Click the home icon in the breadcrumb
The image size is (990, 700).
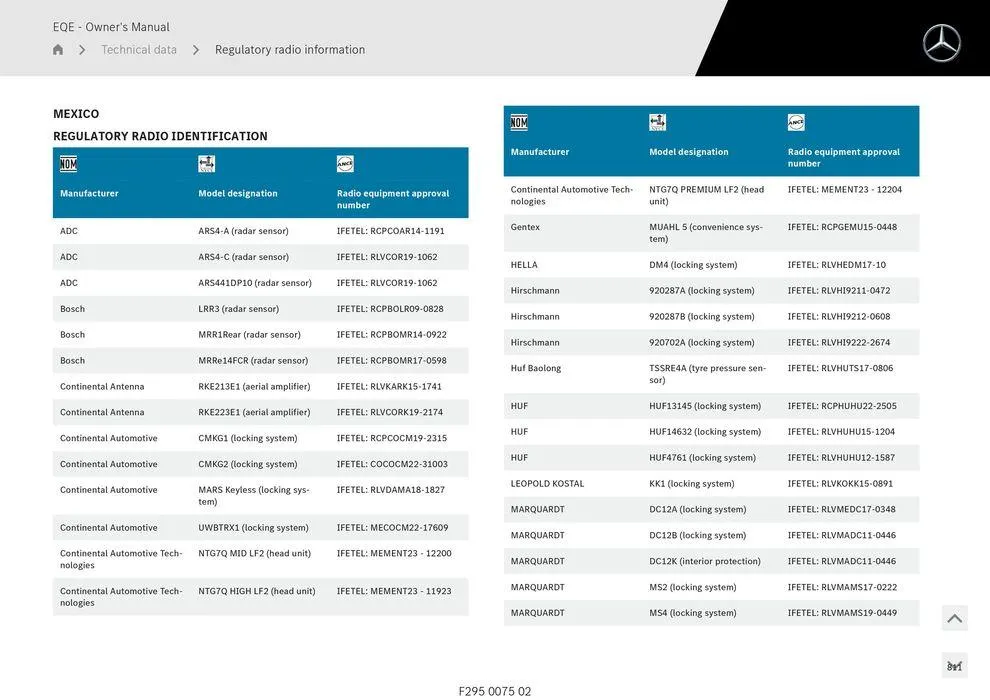[58, 50]
